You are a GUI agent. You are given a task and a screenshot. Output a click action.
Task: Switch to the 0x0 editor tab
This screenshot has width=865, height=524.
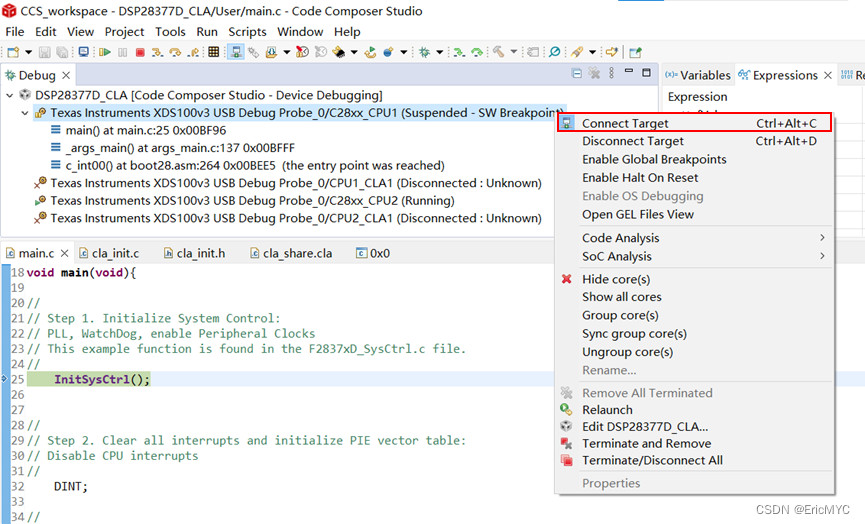[x=373, y=253]
